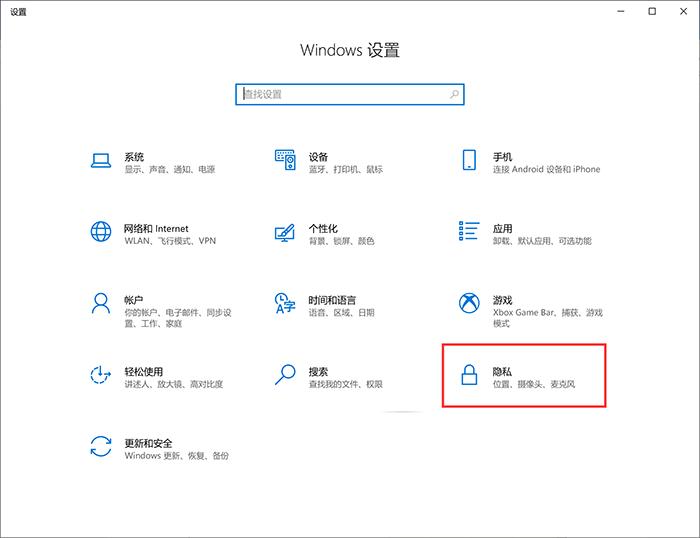
Task: Click description 讲述人、放大镜、高对比度
Action: [174, 384]
